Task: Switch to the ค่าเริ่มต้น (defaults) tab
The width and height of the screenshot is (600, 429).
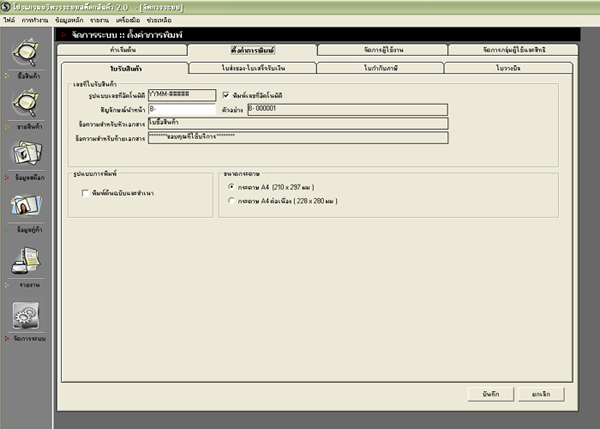Action: [122, 49]
